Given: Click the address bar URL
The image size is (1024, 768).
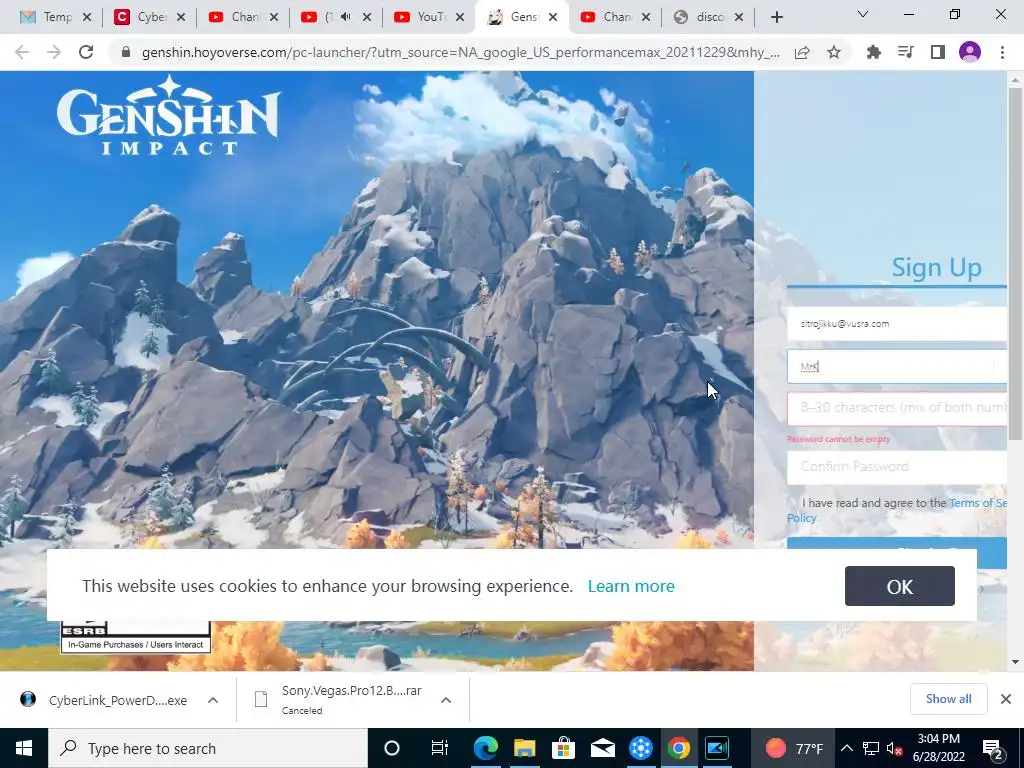Looking at the screenshot, I should [x=460, y=52].
